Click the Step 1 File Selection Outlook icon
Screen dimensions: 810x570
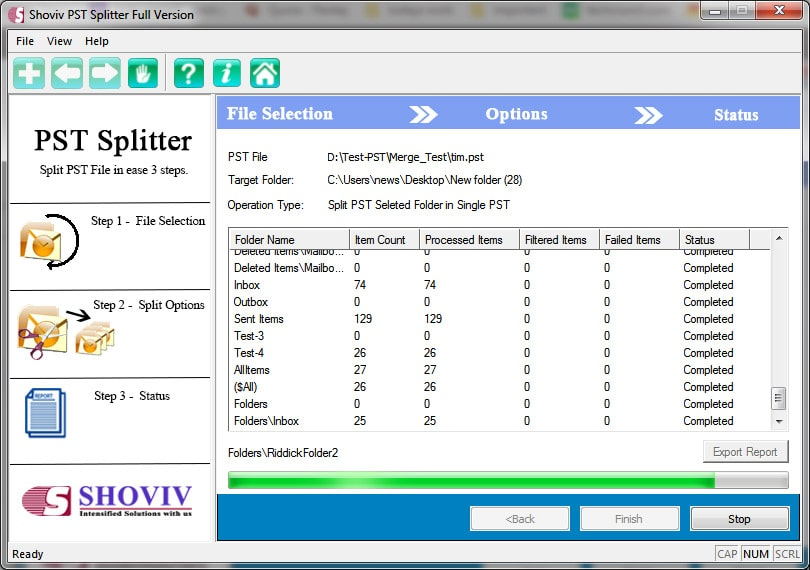(x=49, y=241)
